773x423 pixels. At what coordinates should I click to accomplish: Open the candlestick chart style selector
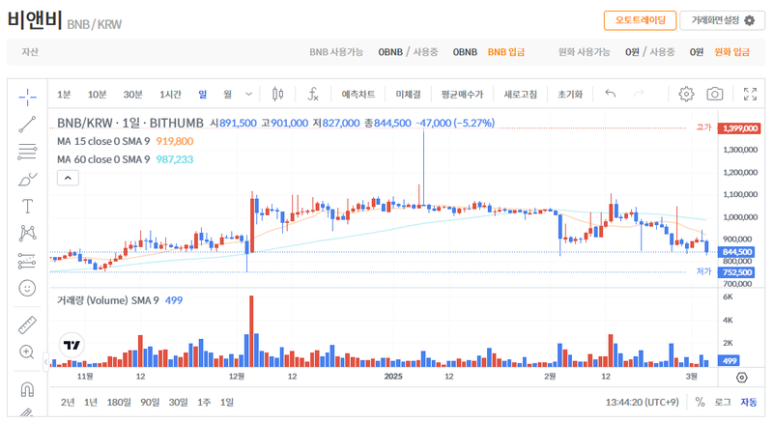(x=278, y=94)
